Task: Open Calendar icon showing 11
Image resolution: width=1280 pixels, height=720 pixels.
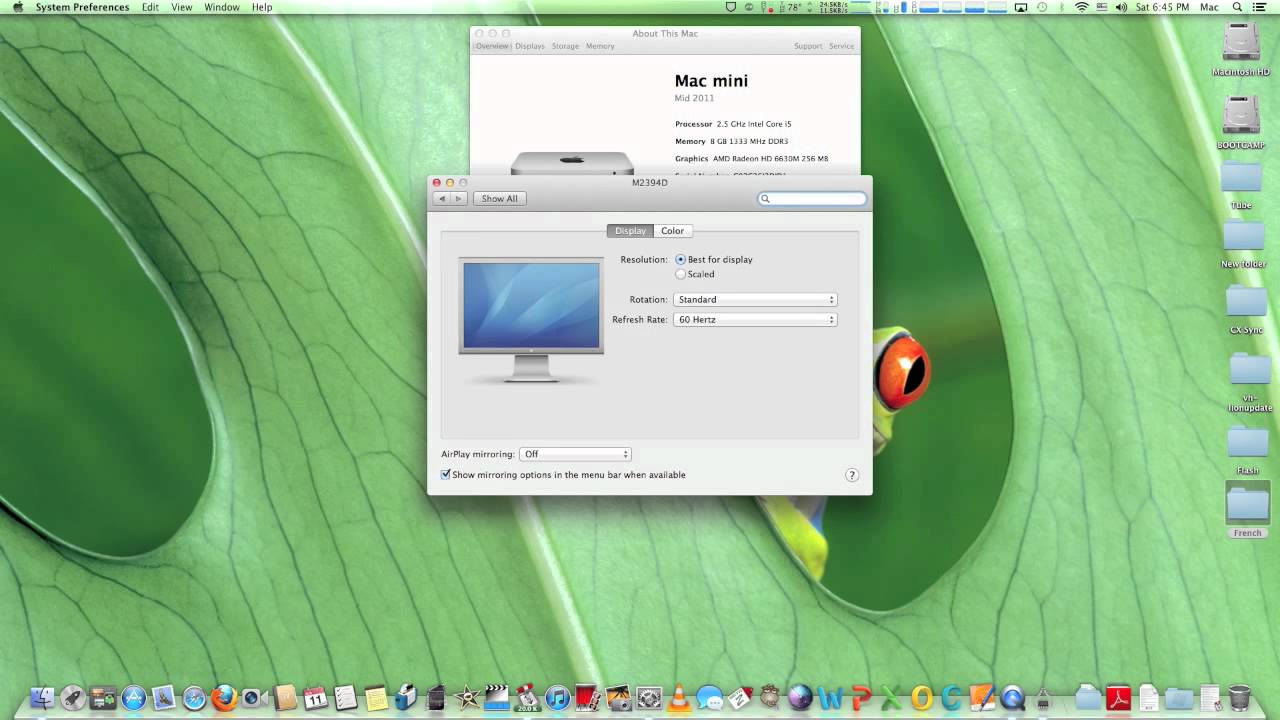Action: pyautogui.click(x=315, y=697)
